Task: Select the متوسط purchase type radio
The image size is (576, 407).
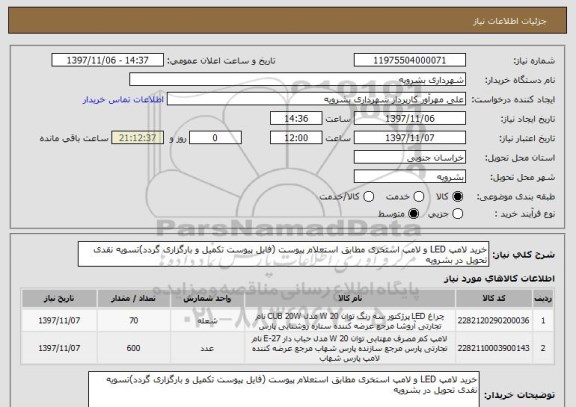Action: 414,214
